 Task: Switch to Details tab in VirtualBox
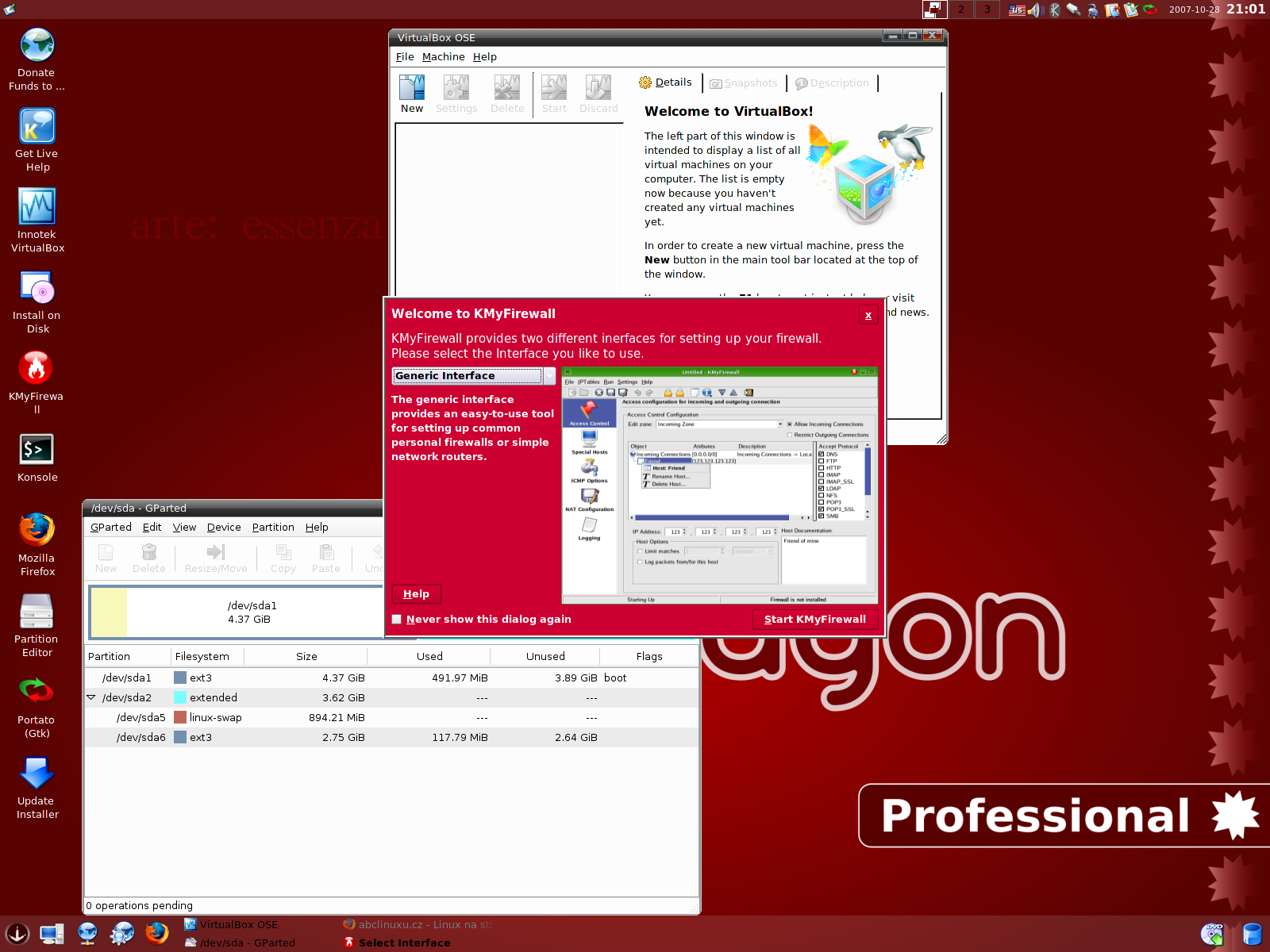click(666, 83)
